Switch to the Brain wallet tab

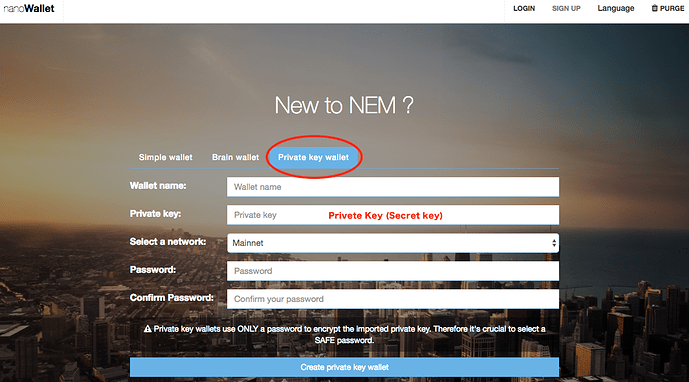(x=236, y=157)
